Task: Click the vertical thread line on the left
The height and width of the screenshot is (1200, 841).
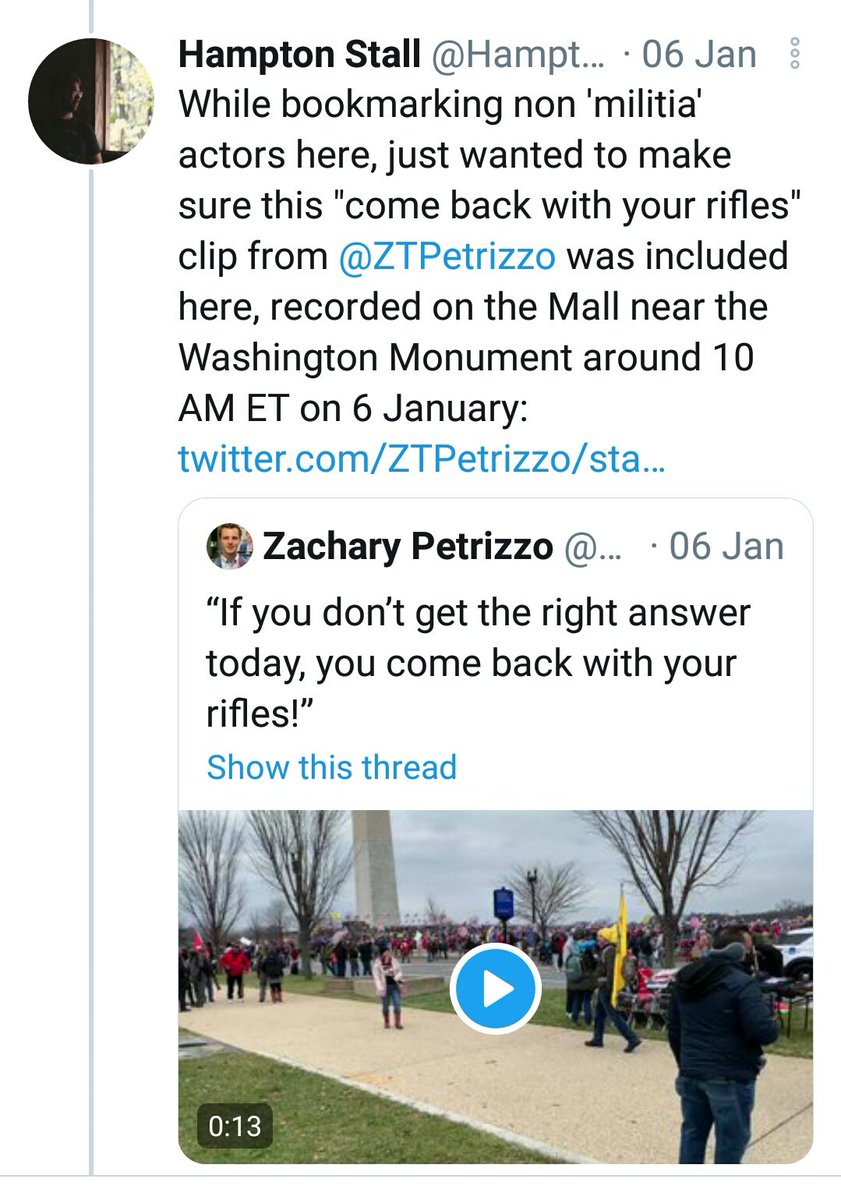Action: coord(91,700)
